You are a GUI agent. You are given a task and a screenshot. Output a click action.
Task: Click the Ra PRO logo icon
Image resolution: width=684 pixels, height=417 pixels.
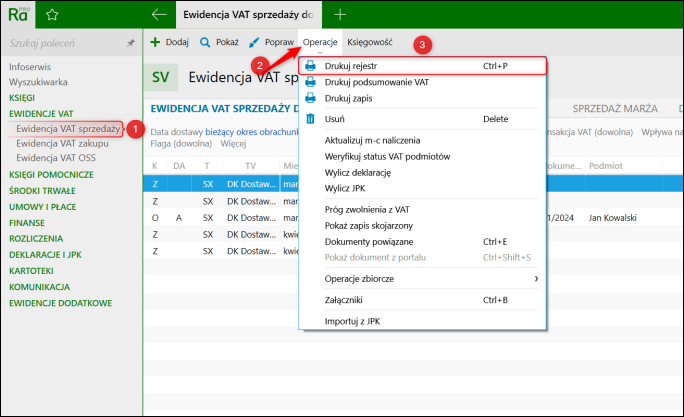18,14
